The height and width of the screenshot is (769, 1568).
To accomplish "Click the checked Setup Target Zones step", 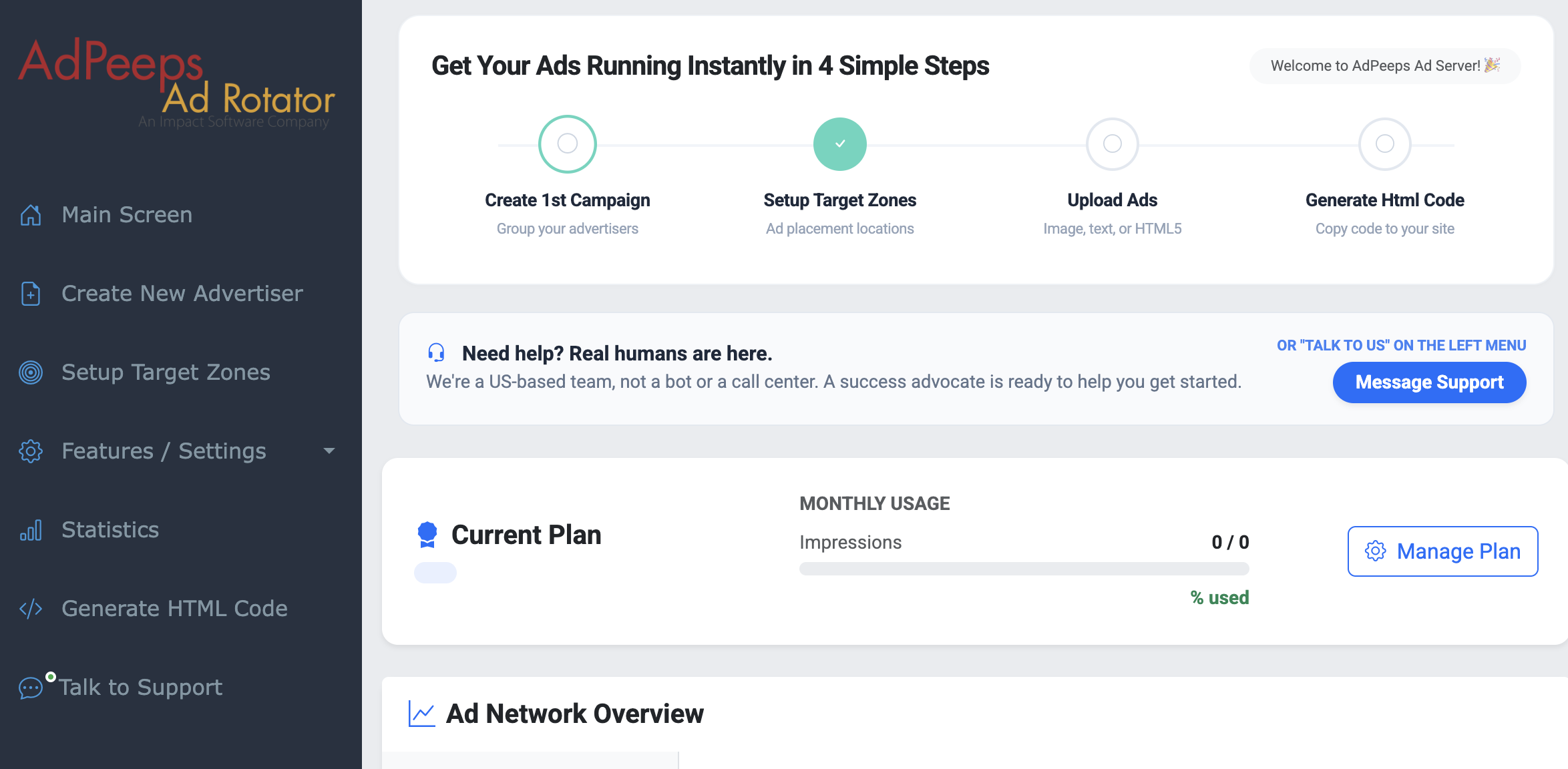I will tap(839, 144).
